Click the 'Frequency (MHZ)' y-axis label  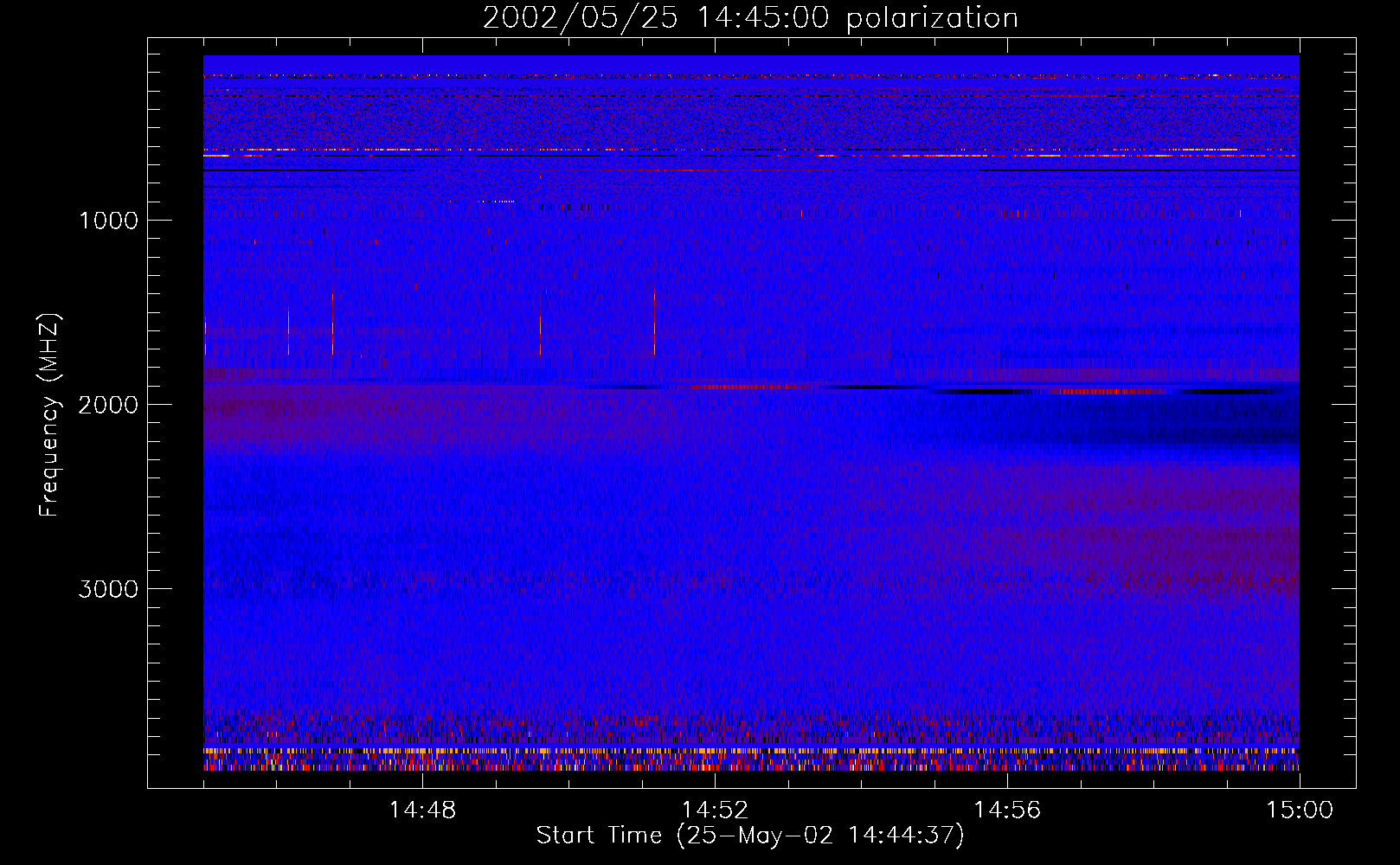[48, 414]
